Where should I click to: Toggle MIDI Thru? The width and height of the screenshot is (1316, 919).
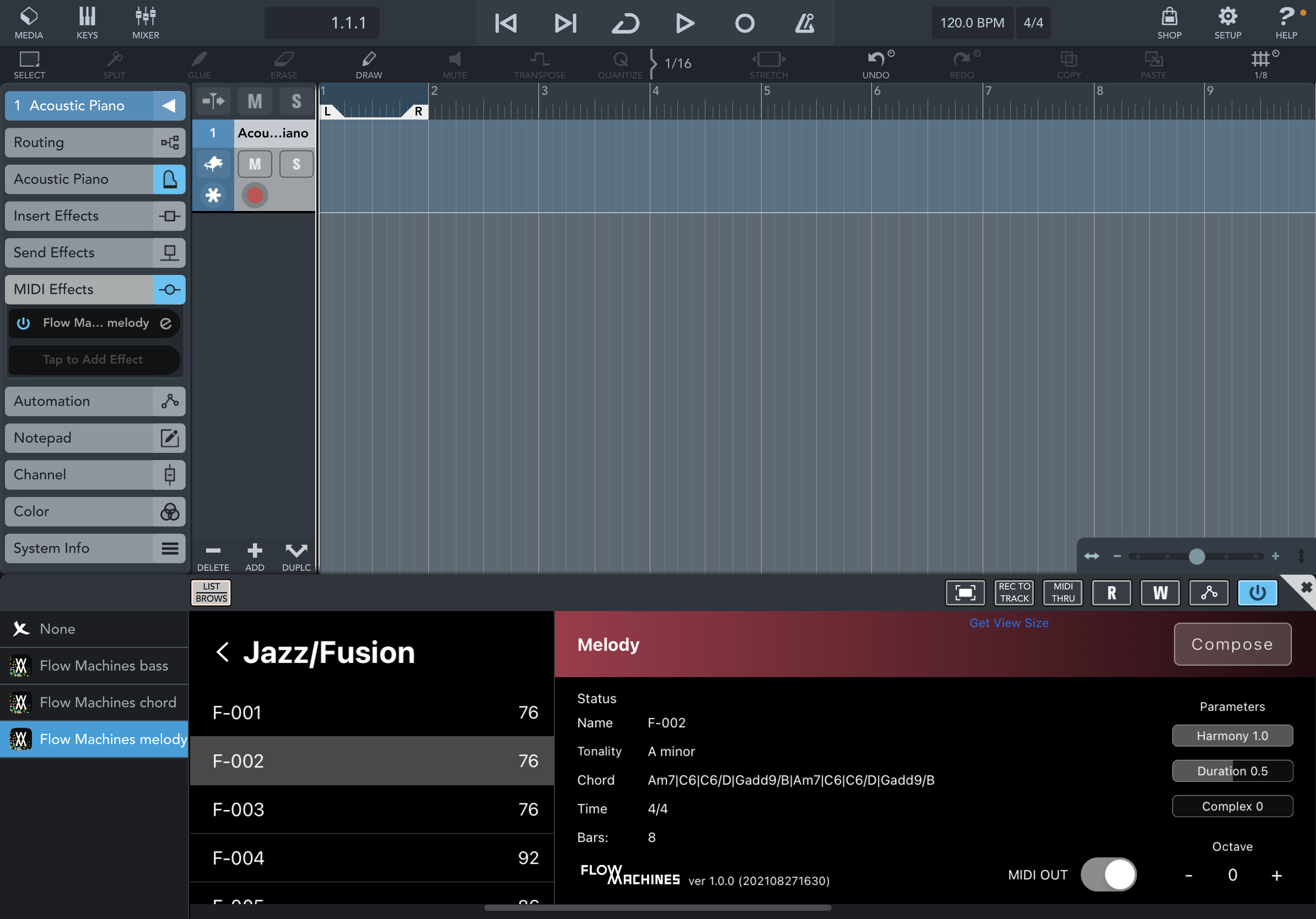(x=1062, y=592)
